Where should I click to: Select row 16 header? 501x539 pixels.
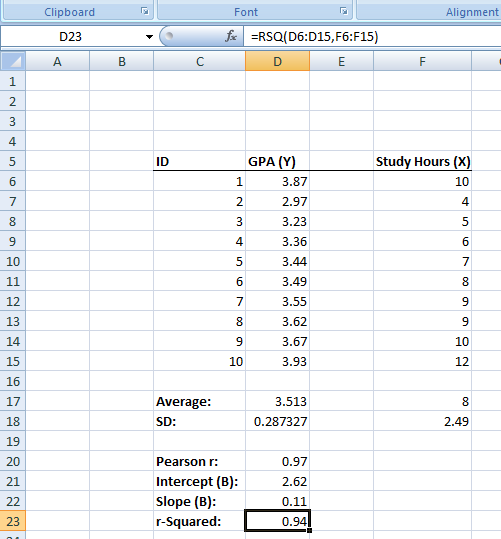pos(13,381)
